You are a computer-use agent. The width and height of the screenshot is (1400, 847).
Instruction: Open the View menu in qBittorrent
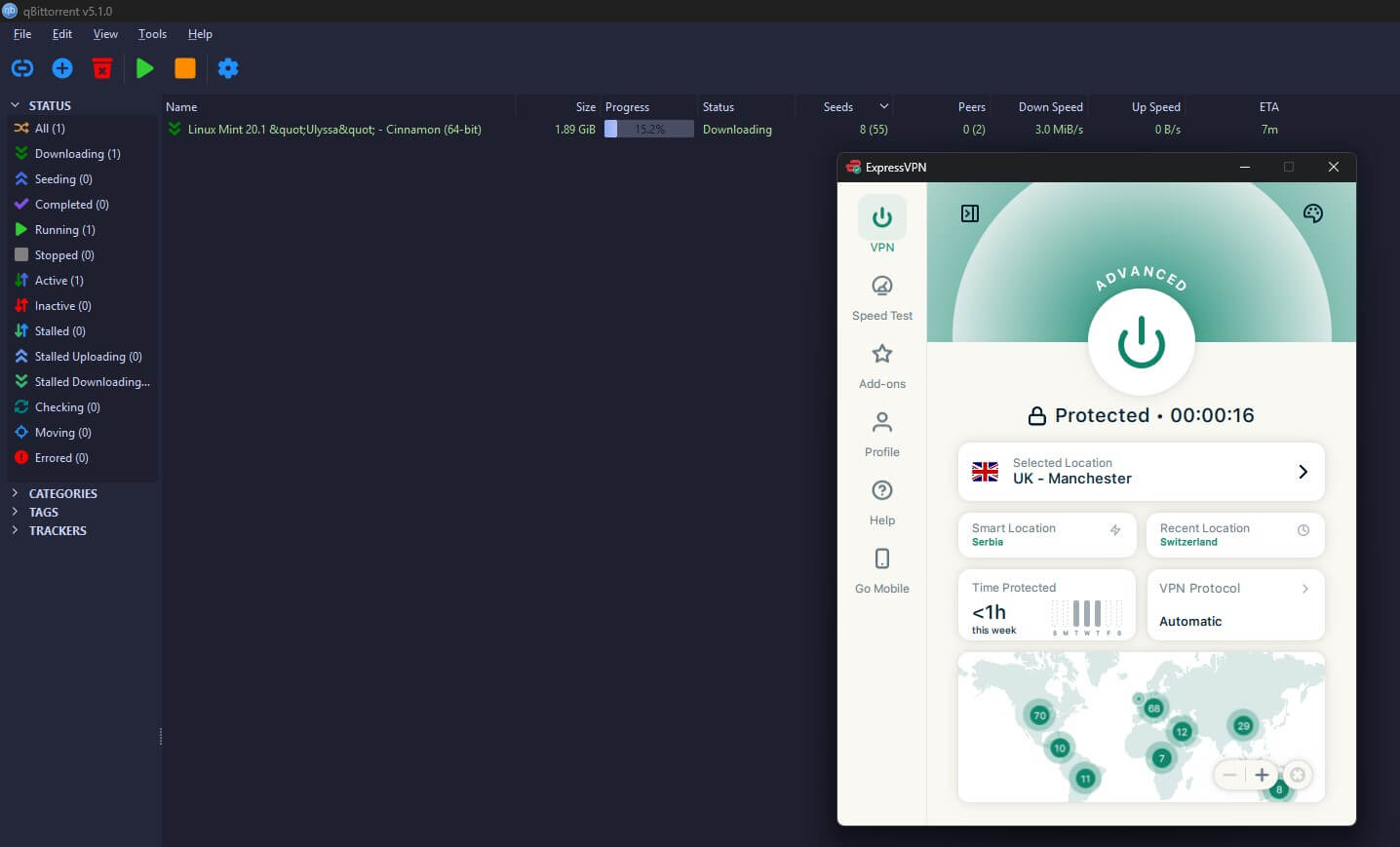pyautogui.click(x=105, y=34)
